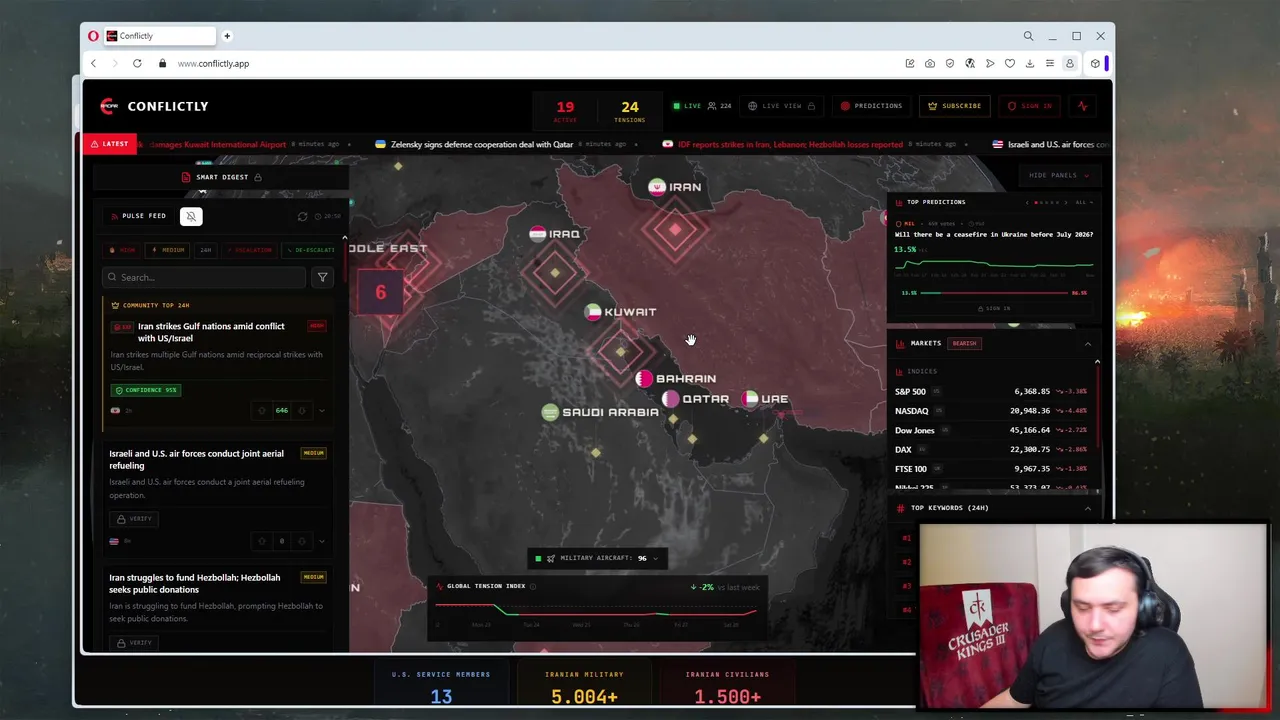1280x720 pixels.
Task: Open story Iran struggles to fund Hezbollah
Action: (195, 583)
